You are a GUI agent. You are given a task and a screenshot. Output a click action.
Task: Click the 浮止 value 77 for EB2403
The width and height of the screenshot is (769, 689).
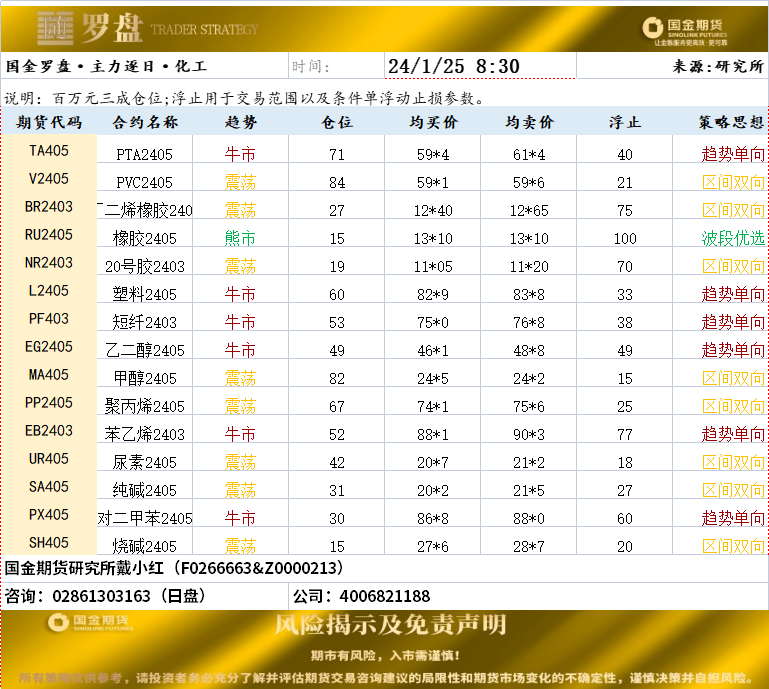pos(625,434)
